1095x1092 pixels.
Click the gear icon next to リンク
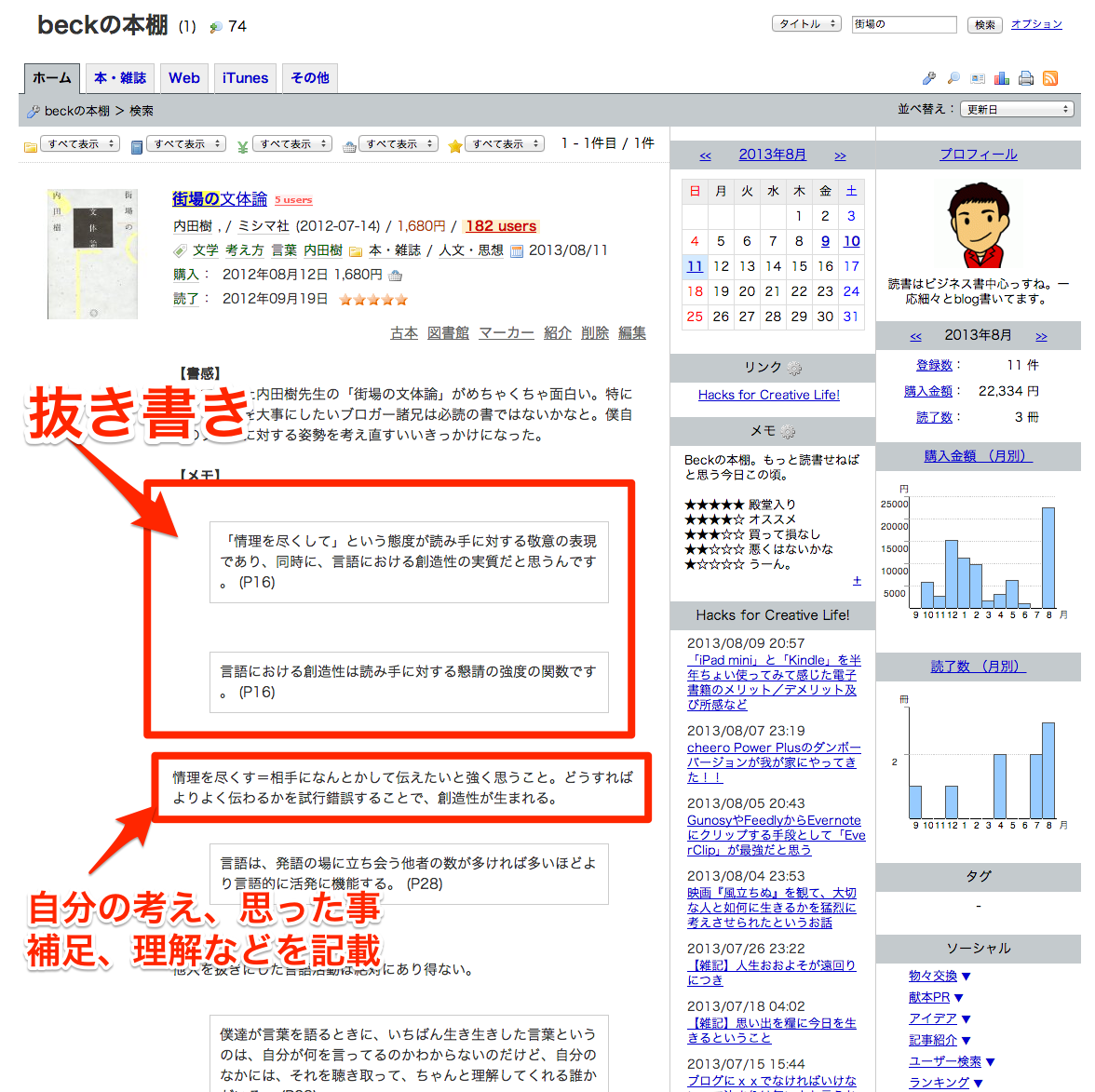pyautogui.click(x=794, y=368)
